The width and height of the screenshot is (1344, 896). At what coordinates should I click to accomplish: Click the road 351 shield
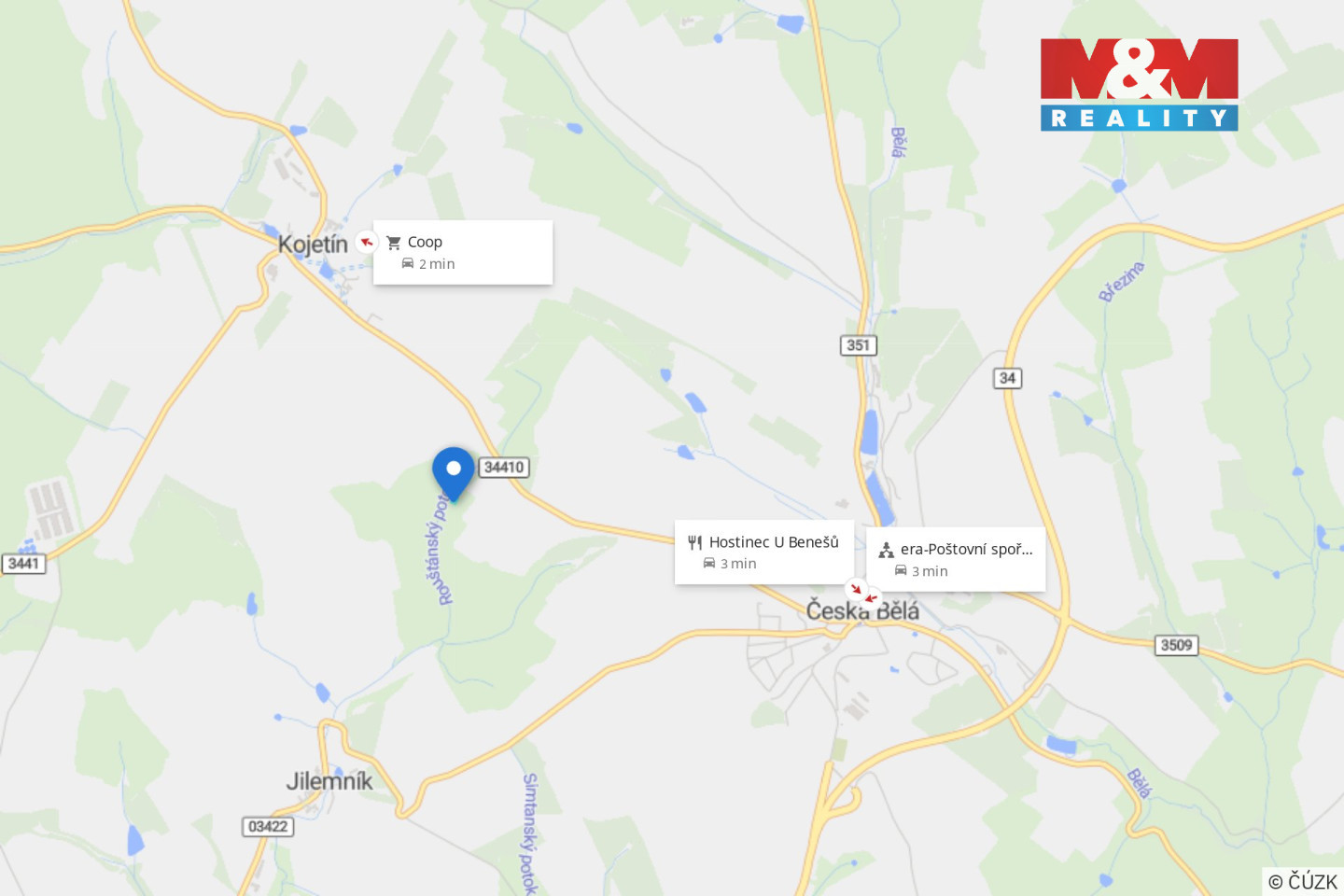click(859, 345)
